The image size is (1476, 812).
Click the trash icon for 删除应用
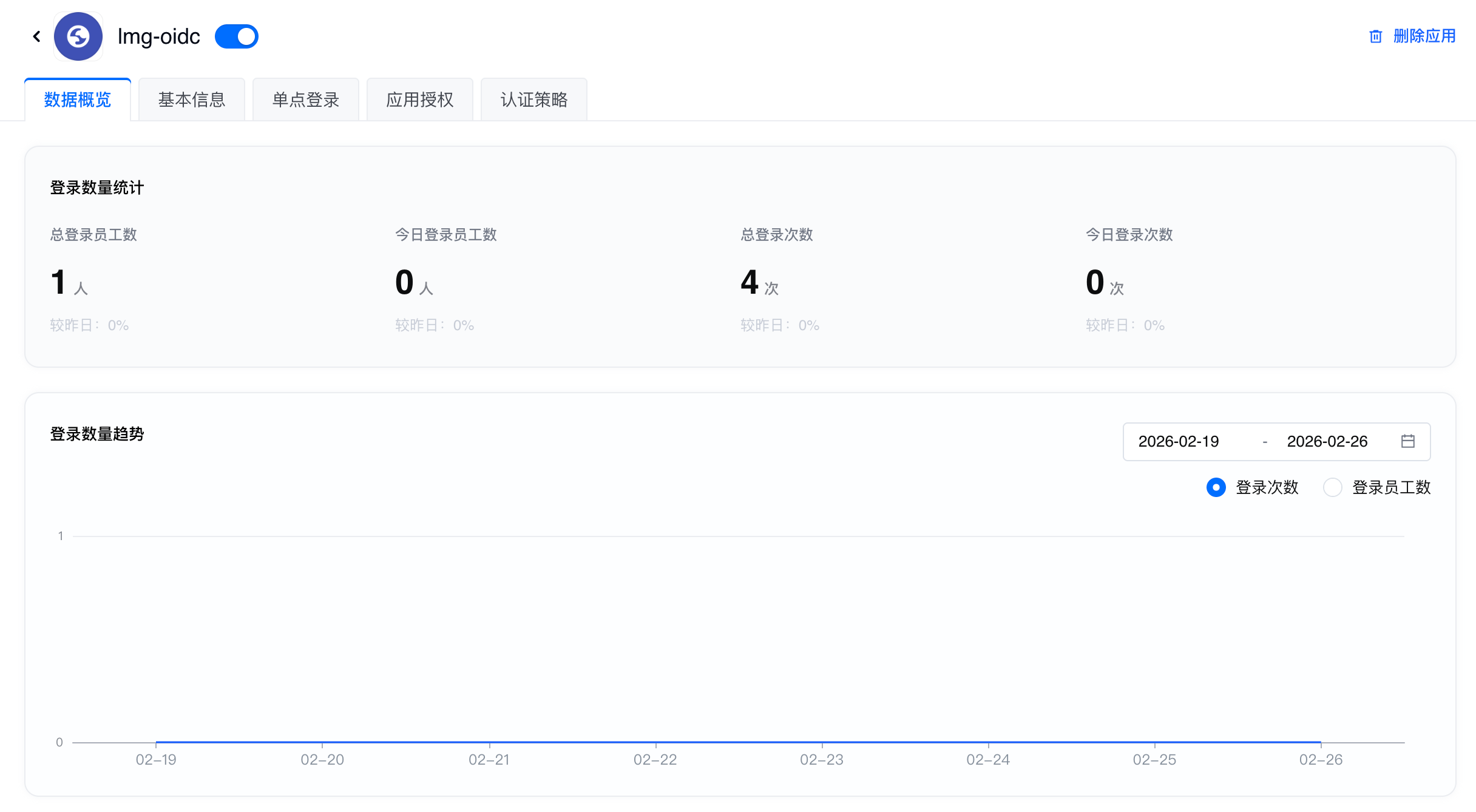(x=1375, y=36)
